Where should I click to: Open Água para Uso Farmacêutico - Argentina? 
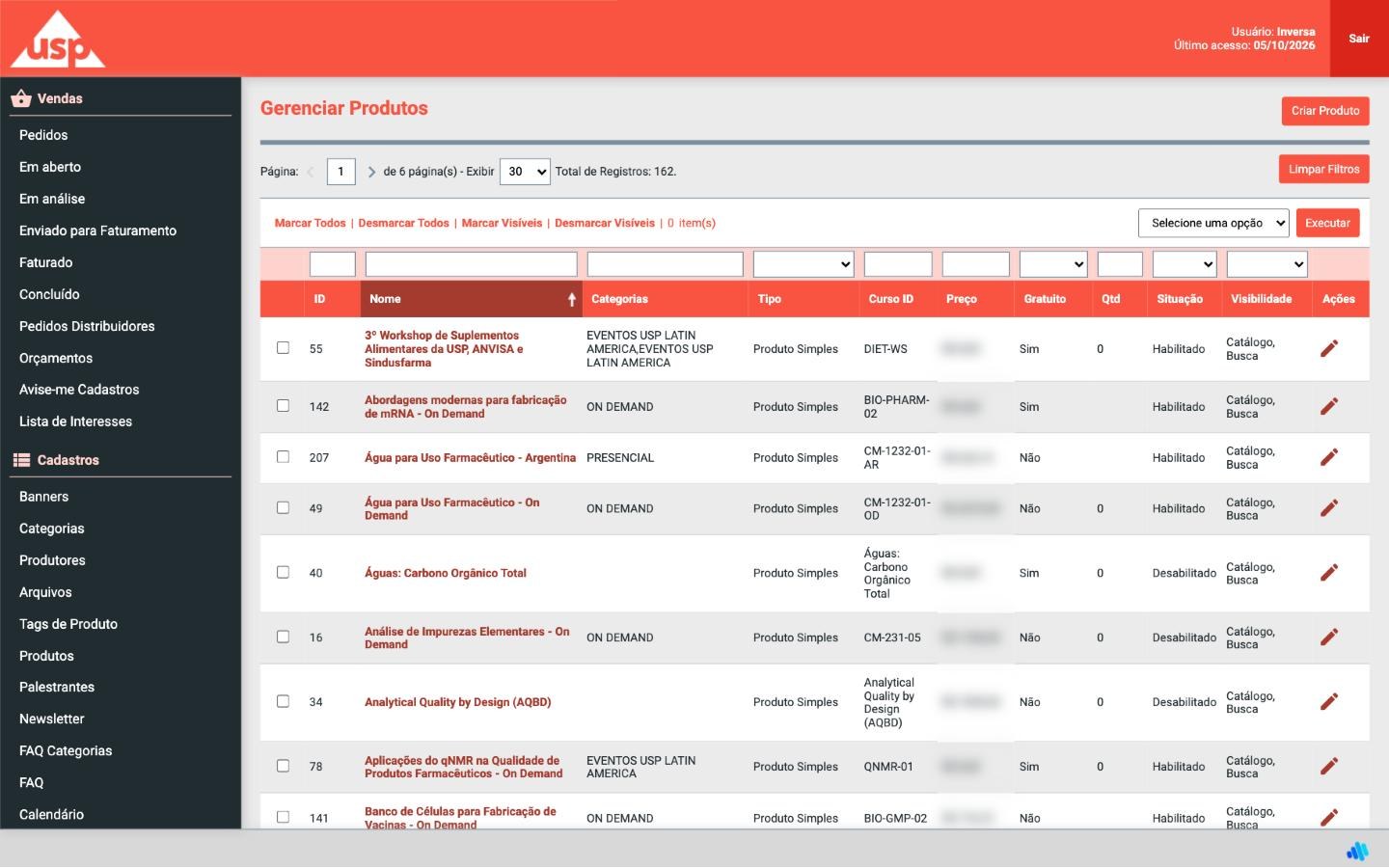(x=470, y=458)
